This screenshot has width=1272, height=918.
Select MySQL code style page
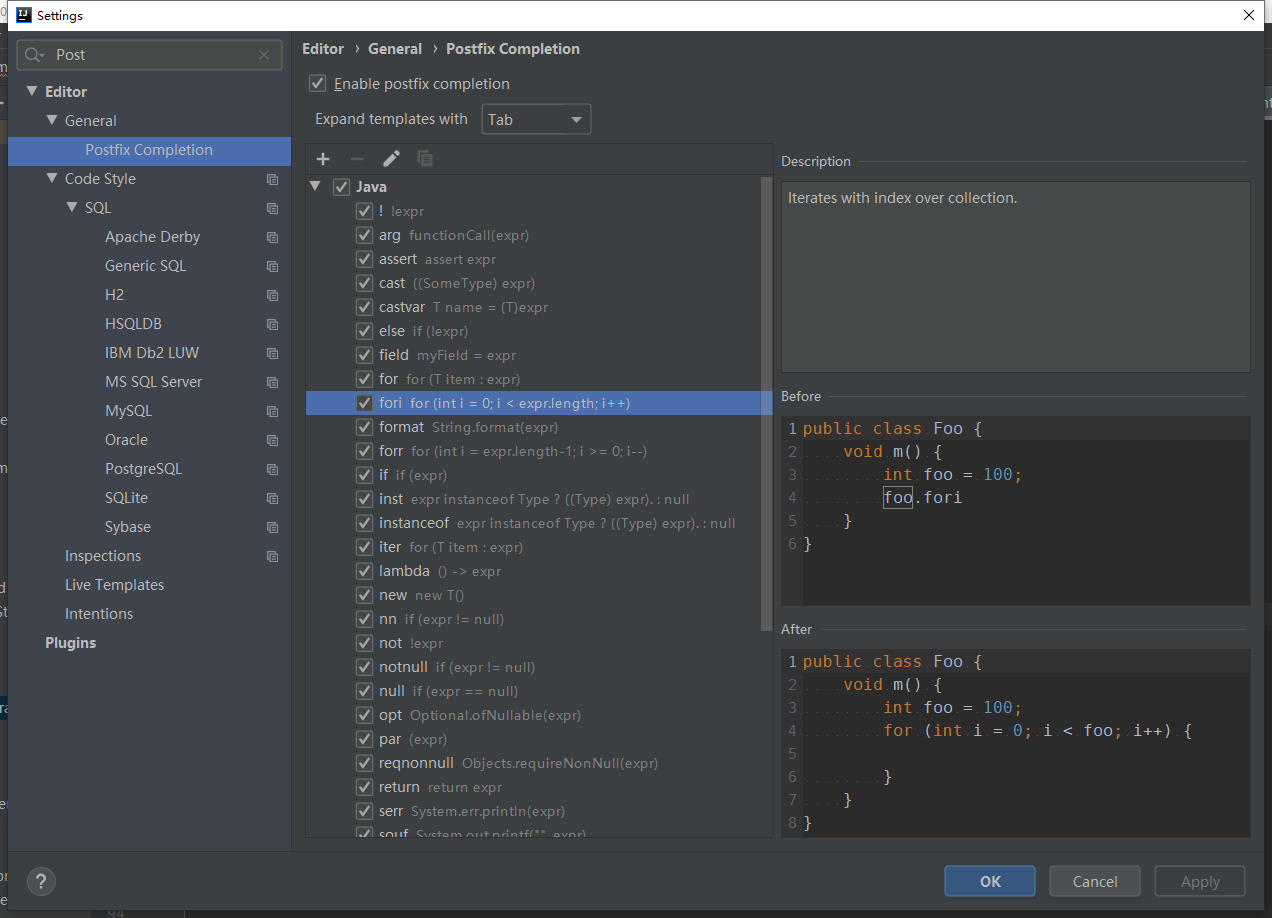(129, 411)
